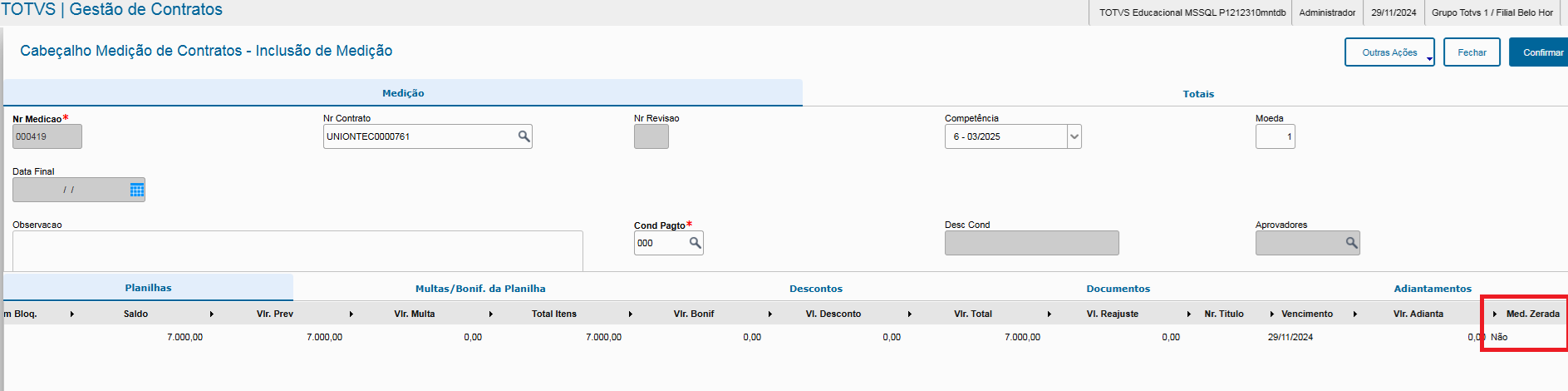Click into the Observacao text area
1568x391 pixels.
[297, 250]
